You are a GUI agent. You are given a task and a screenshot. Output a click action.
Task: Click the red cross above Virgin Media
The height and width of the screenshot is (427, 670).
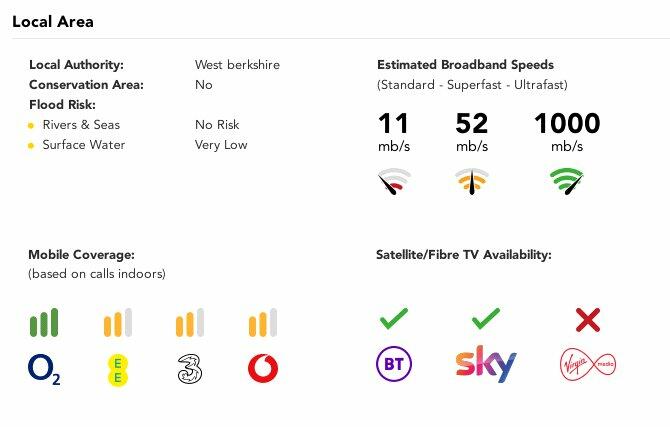click(588, 320)
